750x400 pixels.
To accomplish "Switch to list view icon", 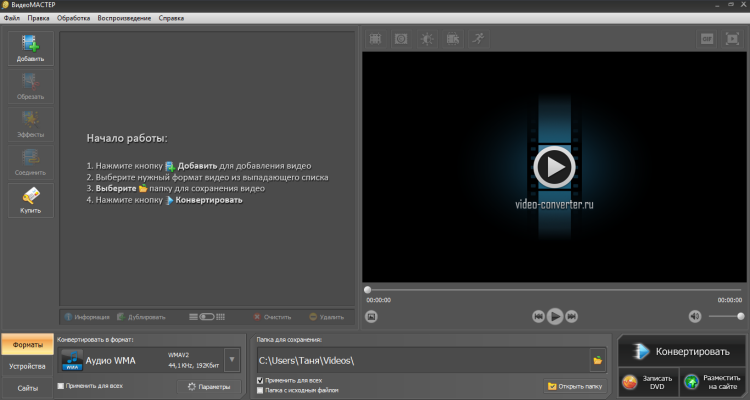I will [193, 317].
